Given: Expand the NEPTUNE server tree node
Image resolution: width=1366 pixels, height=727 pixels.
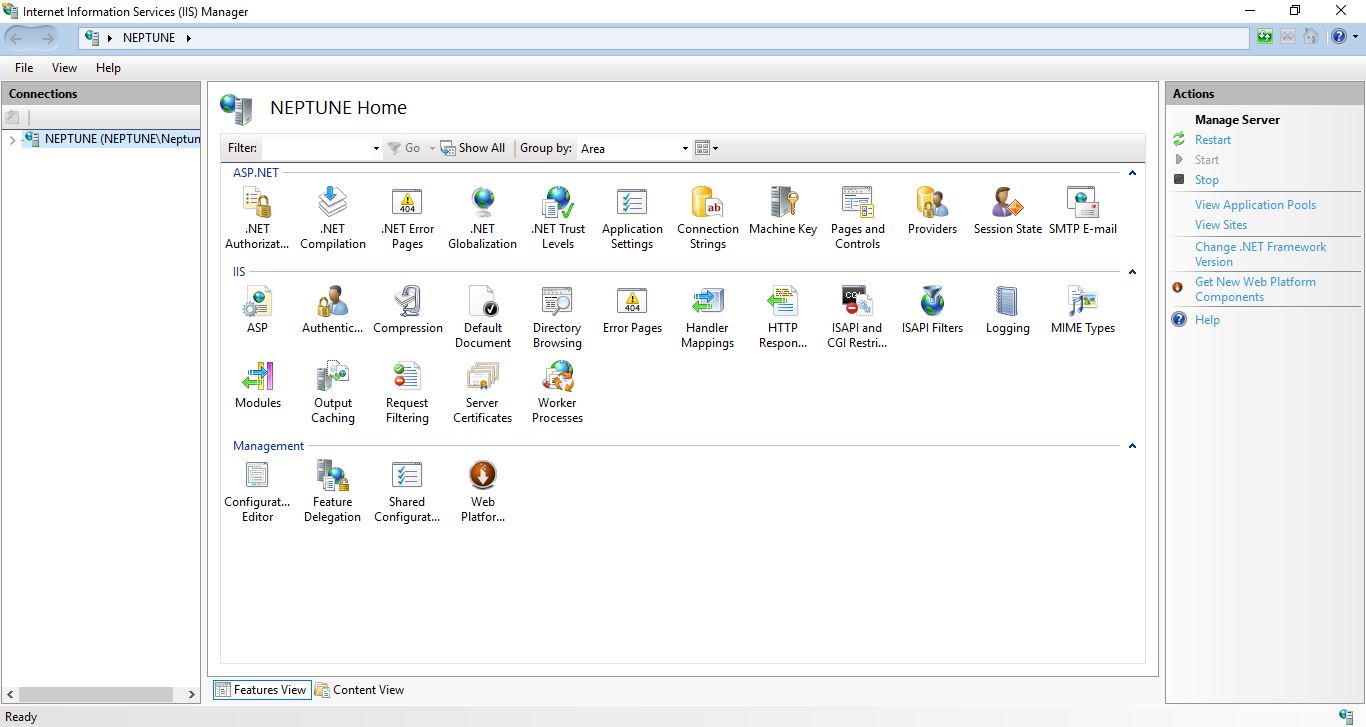Looking at the screenshot, I should (x=12, y=139).
